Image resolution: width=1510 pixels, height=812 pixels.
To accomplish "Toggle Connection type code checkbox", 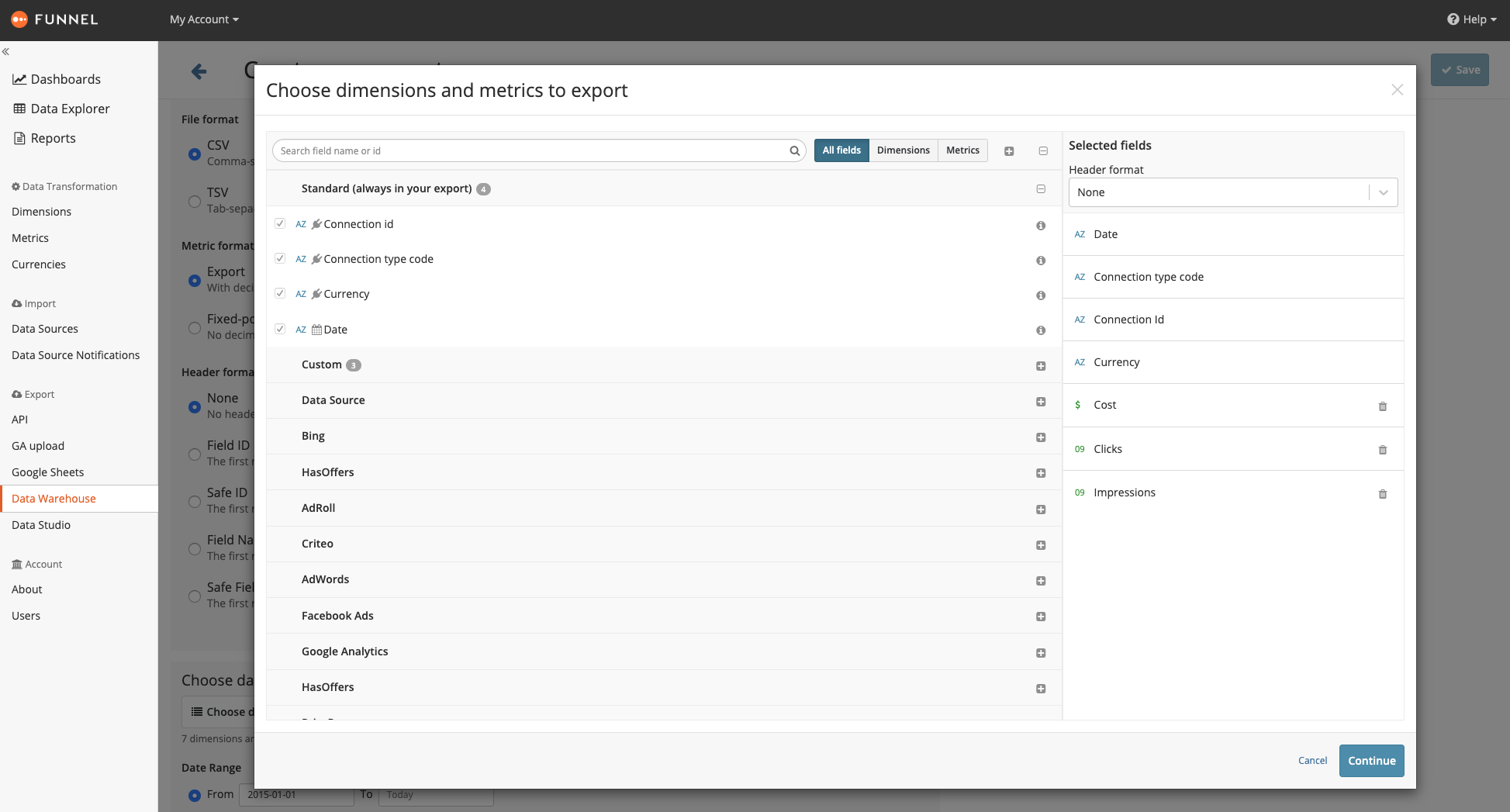I will (280, 258).
